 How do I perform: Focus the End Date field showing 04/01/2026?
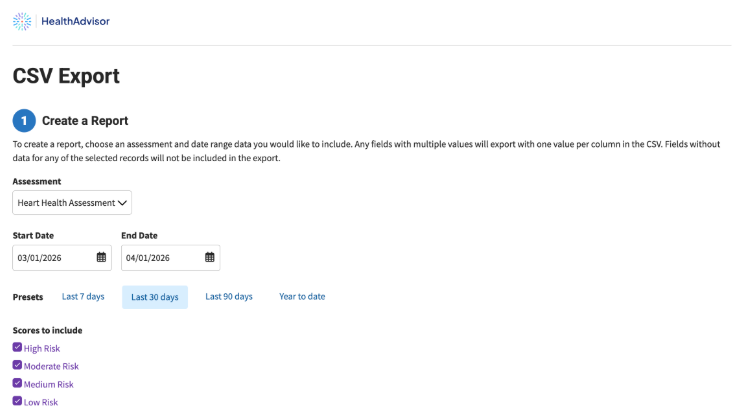171,258
